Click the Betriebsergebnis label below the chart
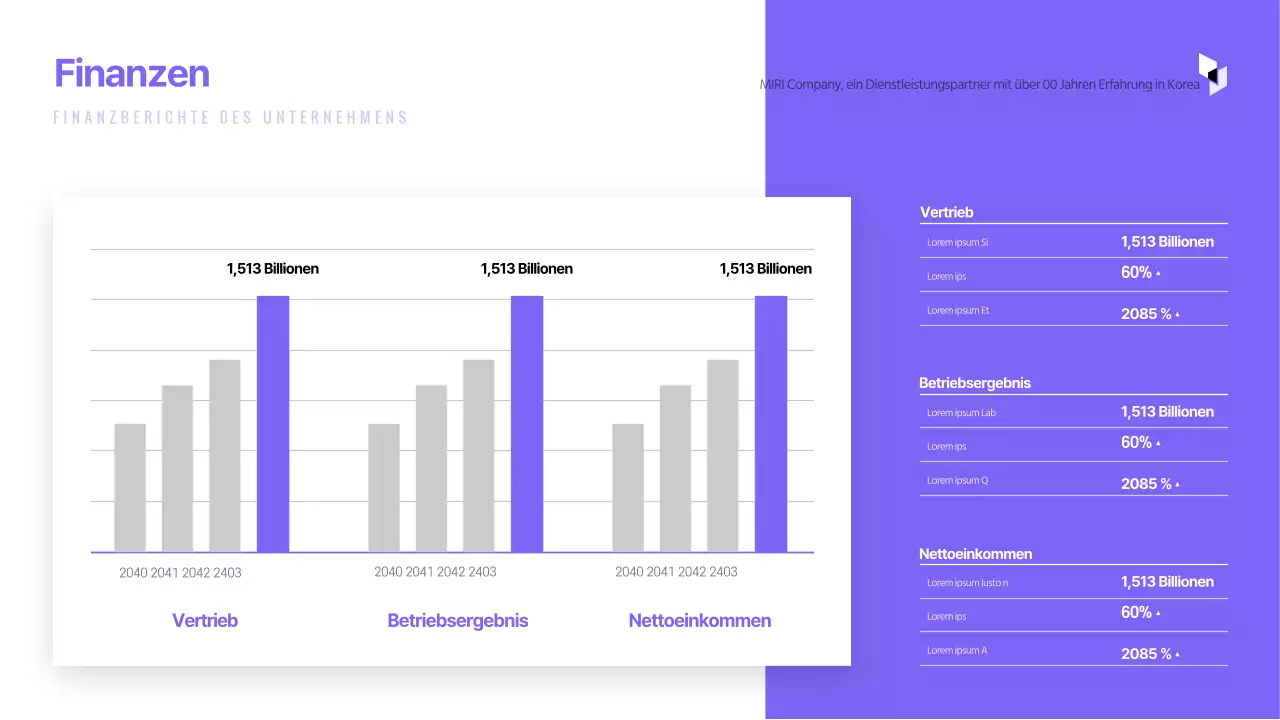This screenshot has height=720, width=1280. click(x=457, y=620)
